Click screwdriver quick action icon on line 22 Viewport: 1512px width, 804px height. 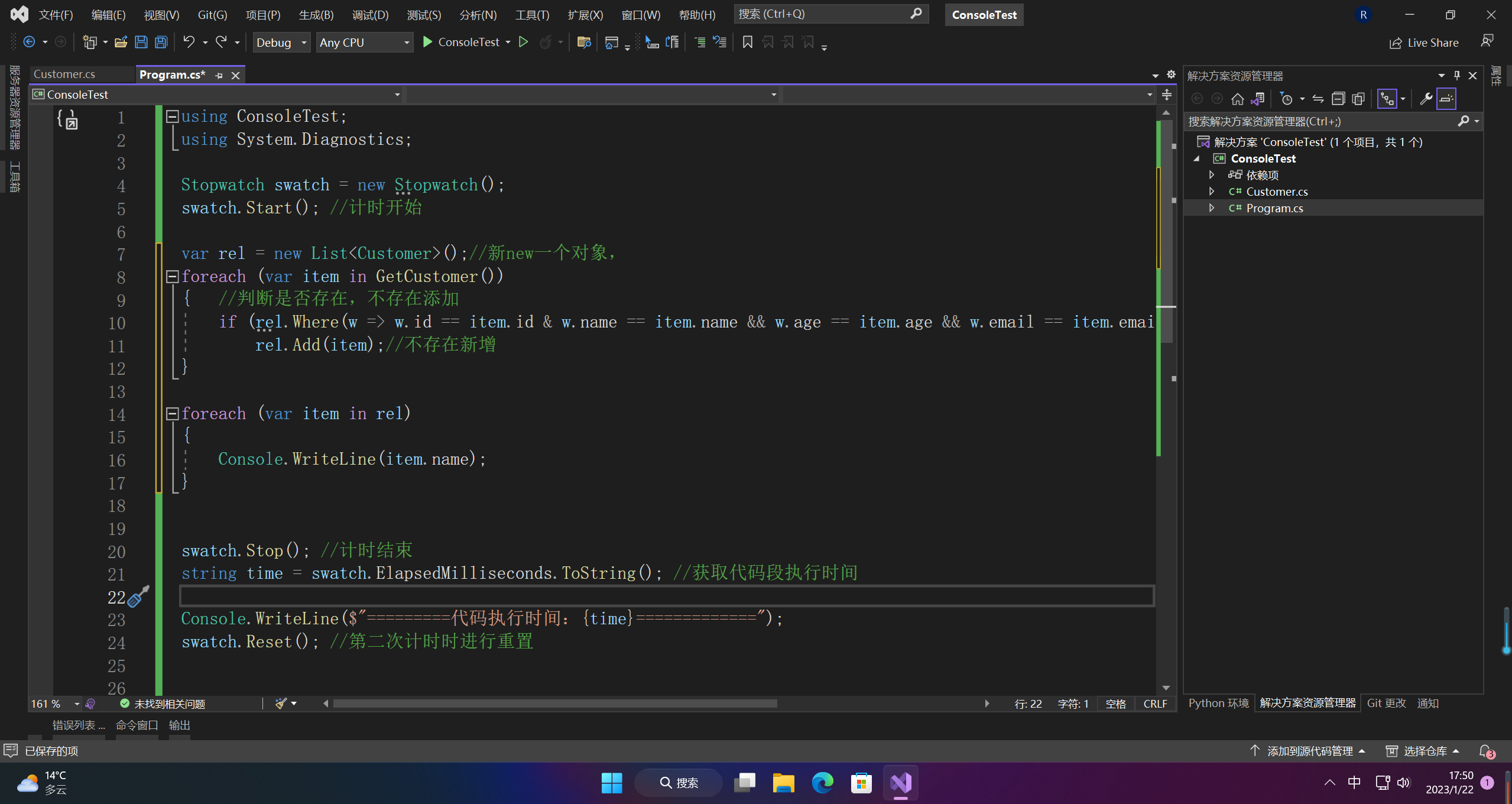(x=137, y=597)
